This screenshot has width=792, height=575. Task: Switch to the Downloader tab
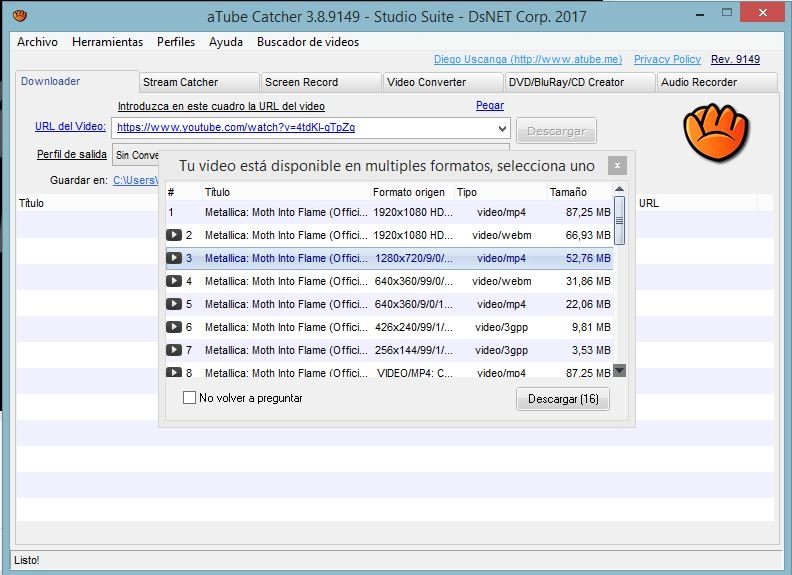pos(77,81)
